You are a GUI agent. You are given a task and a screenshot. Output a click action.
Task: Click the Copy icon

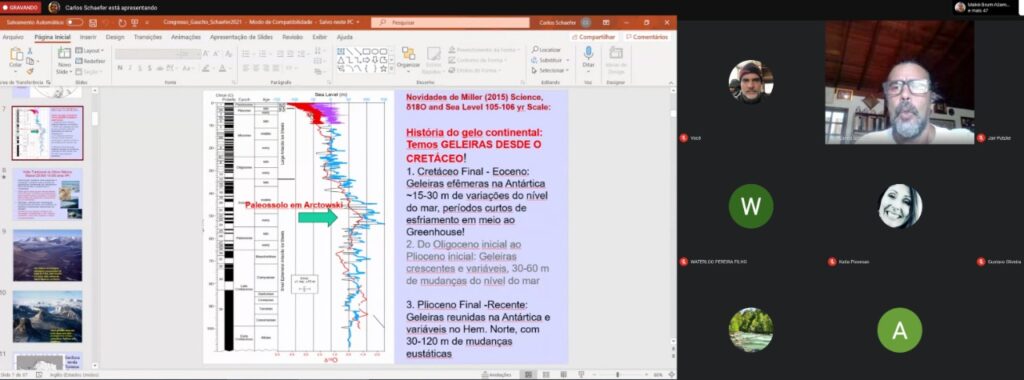(30, 61)
